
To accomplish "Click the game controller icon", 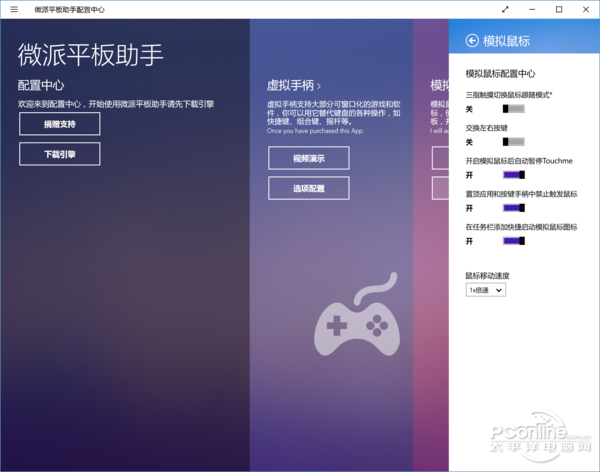I will [x=357, y=314].
